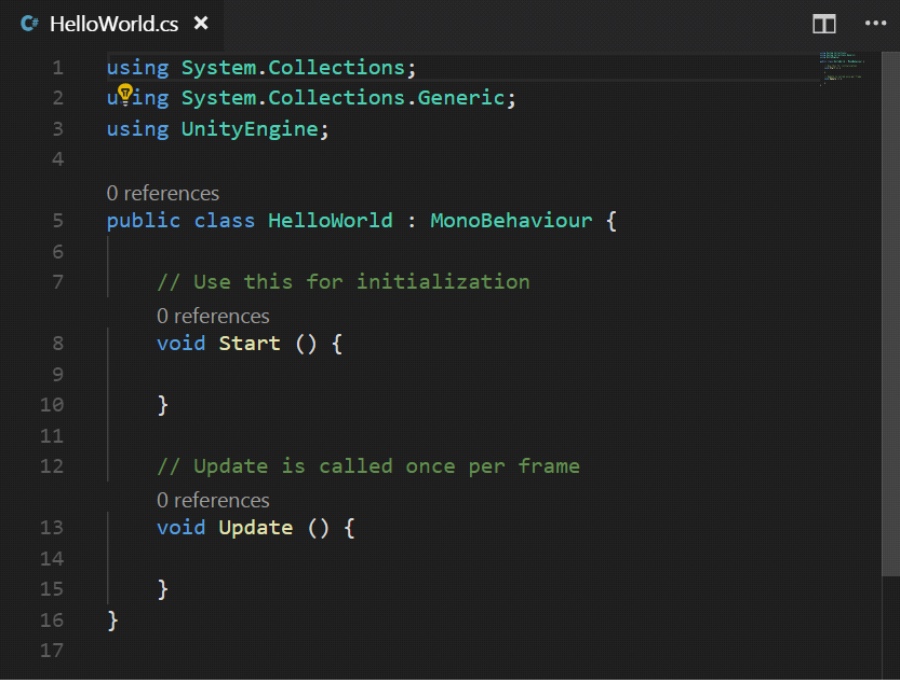Viewport: 900px width, 680px height.
Task: Click the closing brace on line 15
Action: click(162, 589)
